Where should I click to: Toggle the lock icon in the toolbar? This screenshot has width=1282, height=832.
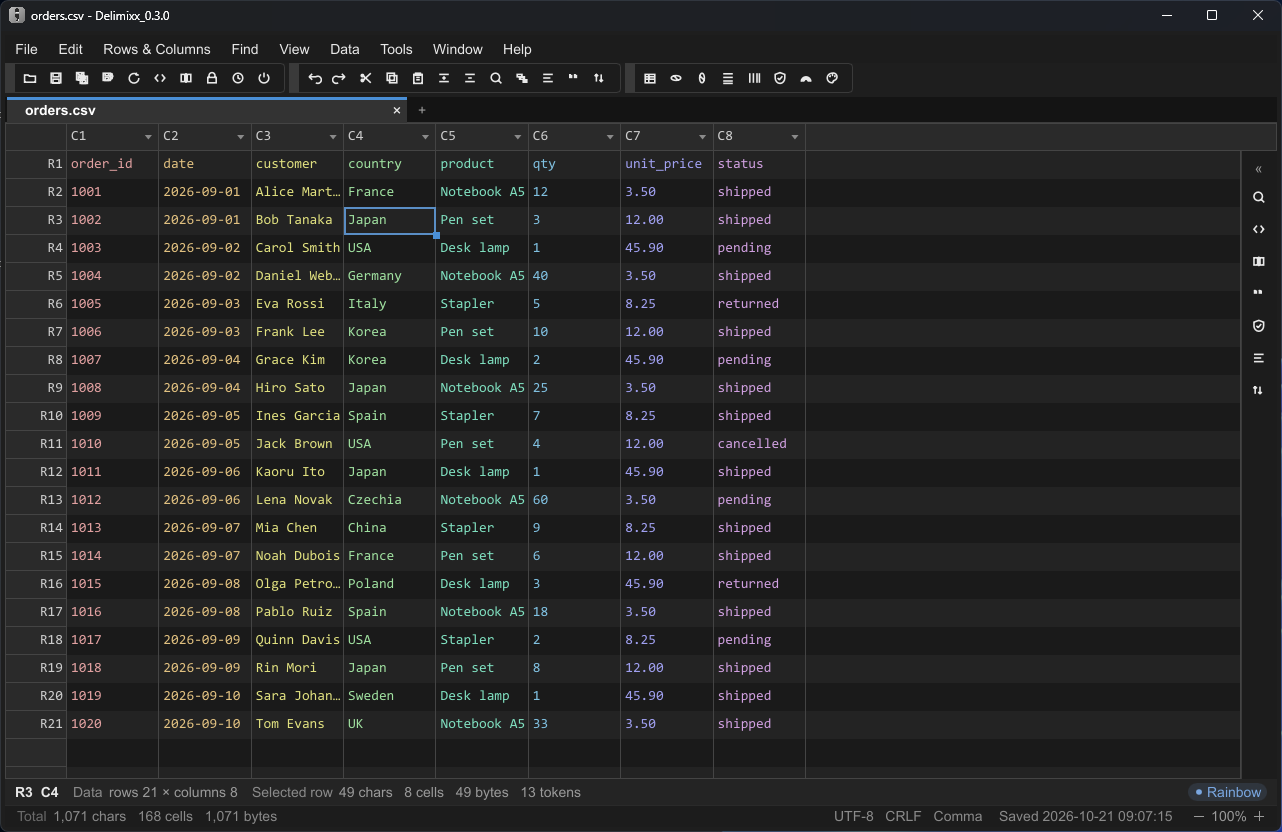[x=212, y=78]
